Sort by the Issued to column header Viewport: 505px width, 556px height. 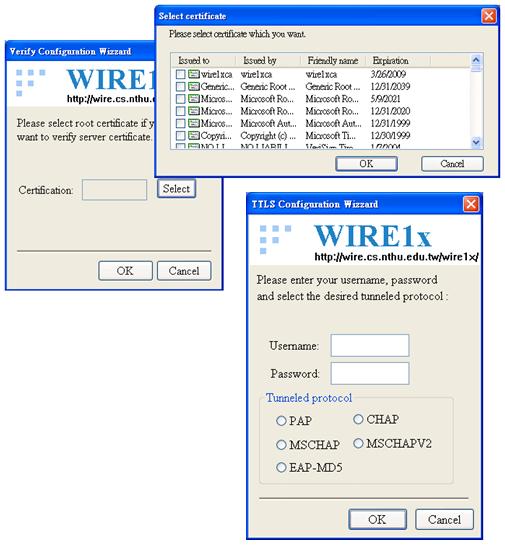point(204,61)
